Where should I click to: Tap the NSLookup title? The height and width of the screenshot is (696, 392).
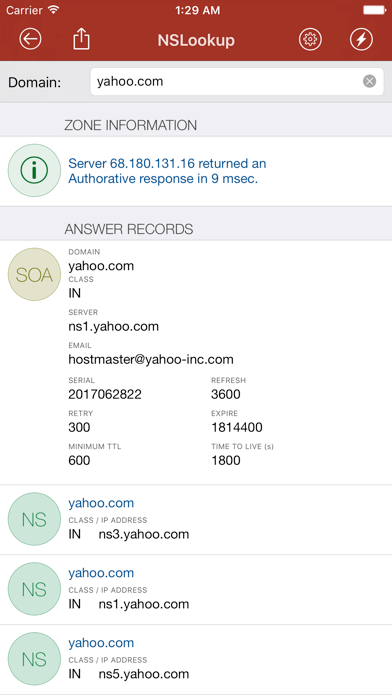tap(196, 40)
